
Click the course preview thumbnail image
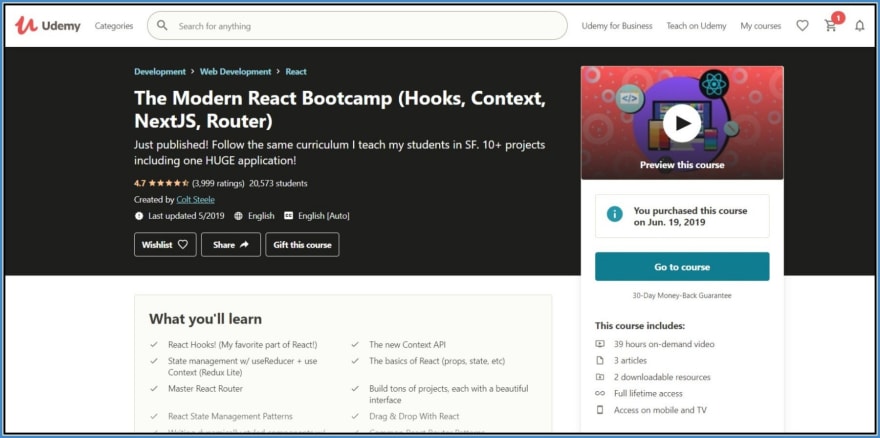[x=682, y=122]
